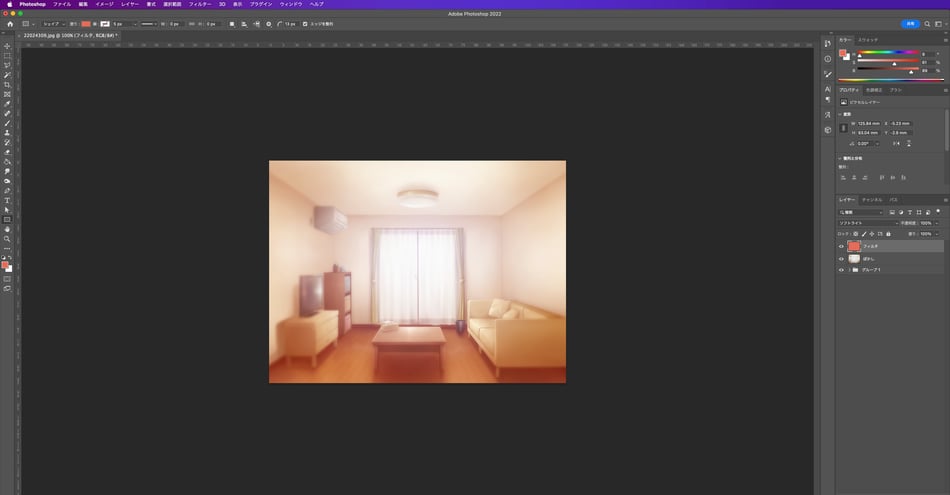Screen dimensions: 950x495
Task: Select the Magic Wand tool
Action: coord(7,75)
